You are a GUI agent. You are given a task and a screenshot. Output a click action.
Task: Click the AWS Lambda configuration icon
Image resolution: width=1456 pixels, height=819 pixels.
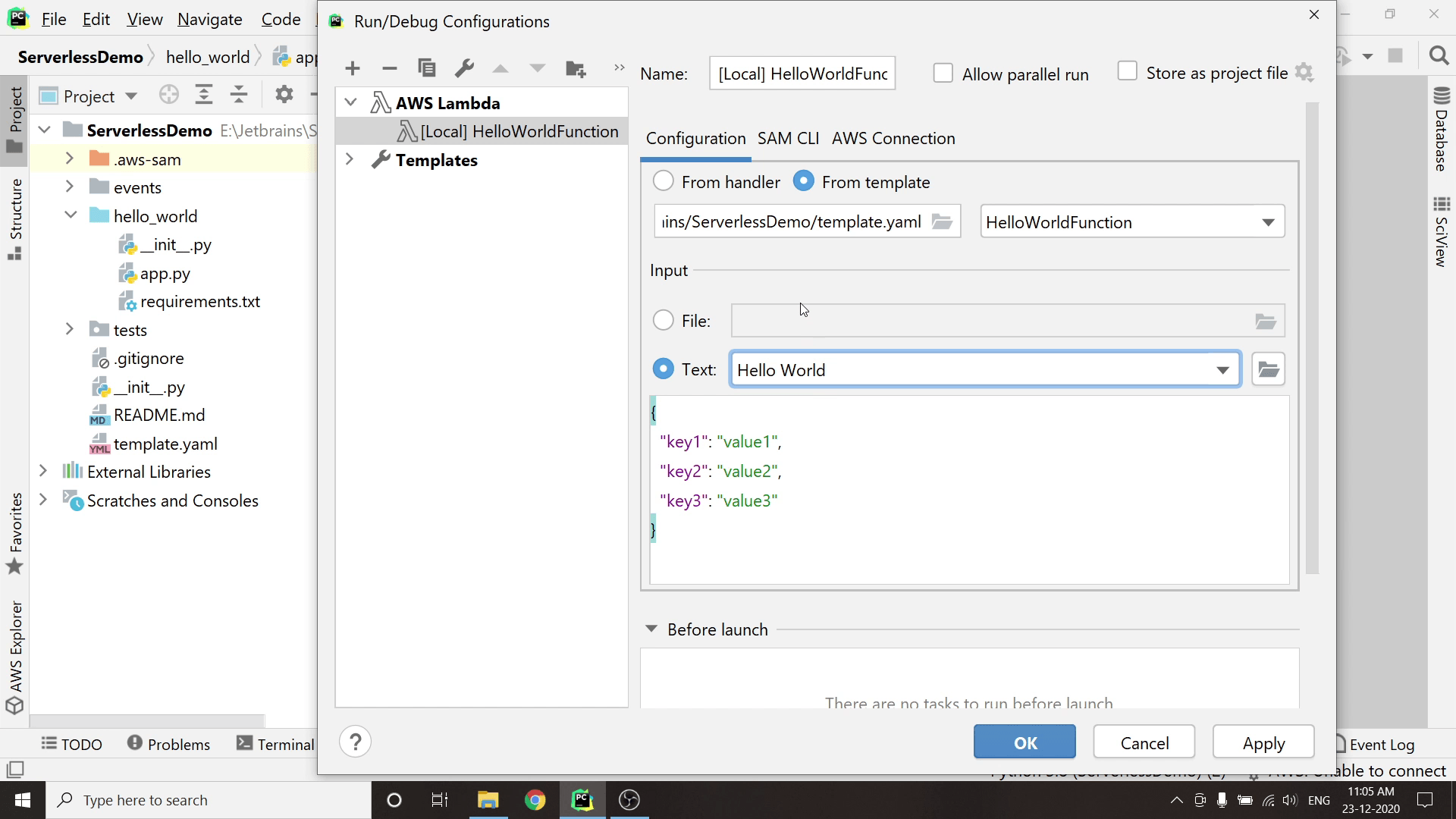382,102
